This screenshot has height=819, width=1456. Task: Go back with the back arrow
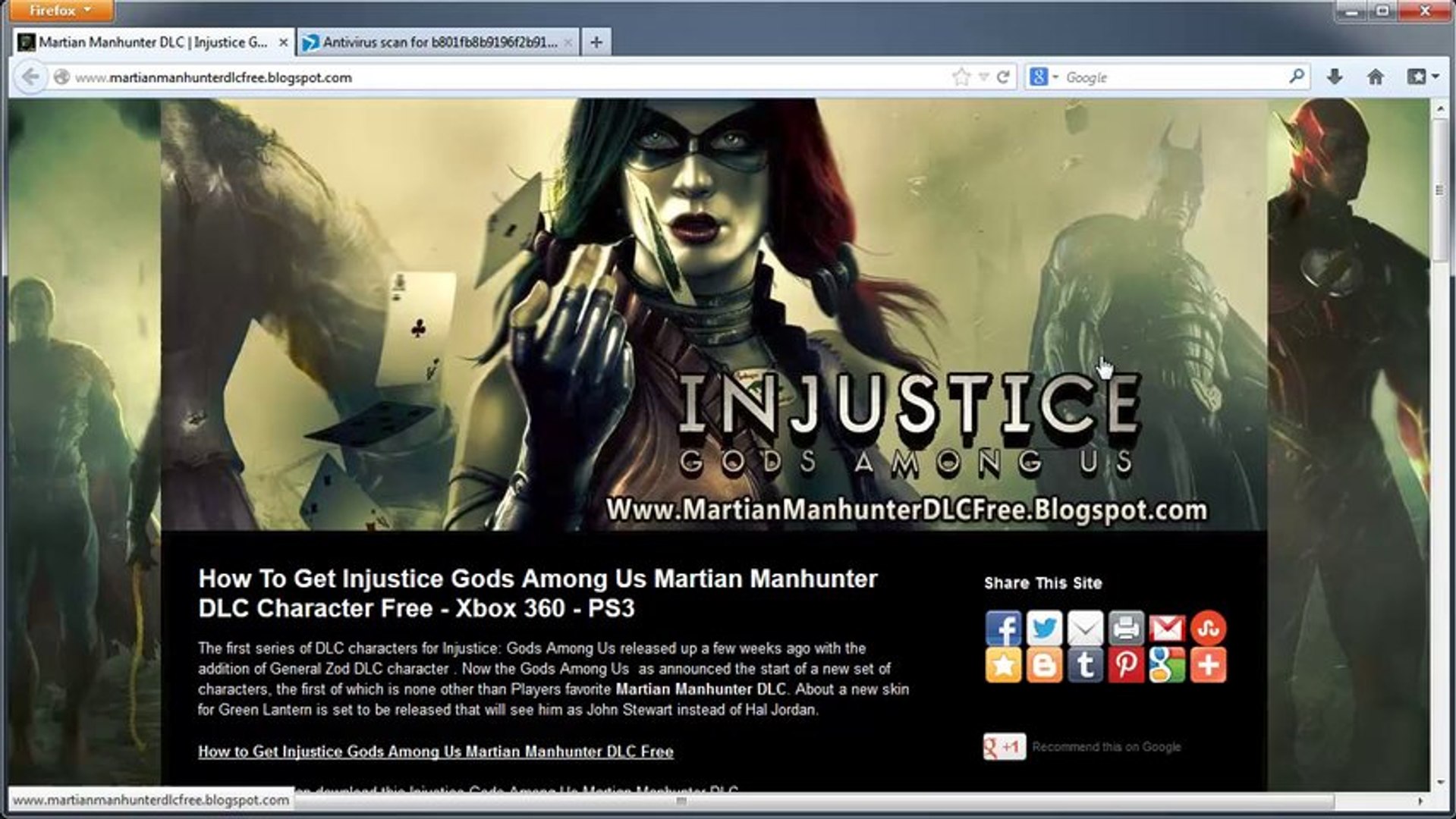[x=30, y=77]
